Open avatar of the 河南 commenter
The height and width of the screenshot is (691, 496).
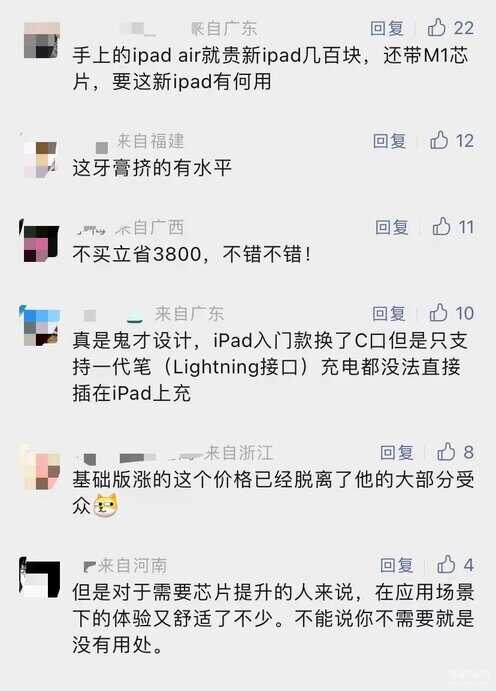click(x=40, y=579)
